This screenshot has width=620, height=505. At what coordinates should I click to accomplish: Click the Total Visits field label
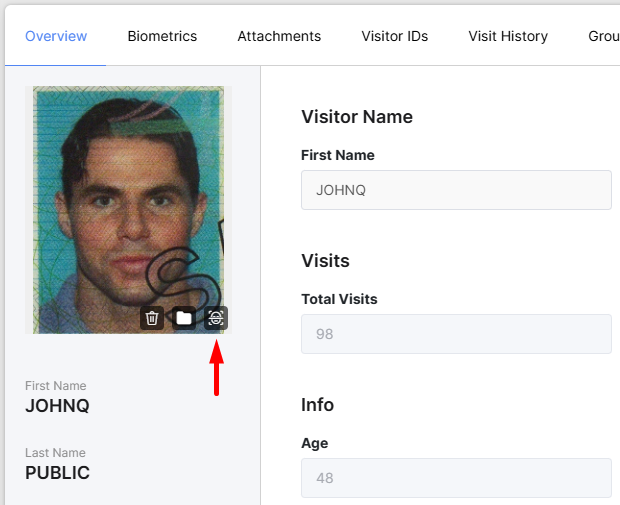point(339,299)
